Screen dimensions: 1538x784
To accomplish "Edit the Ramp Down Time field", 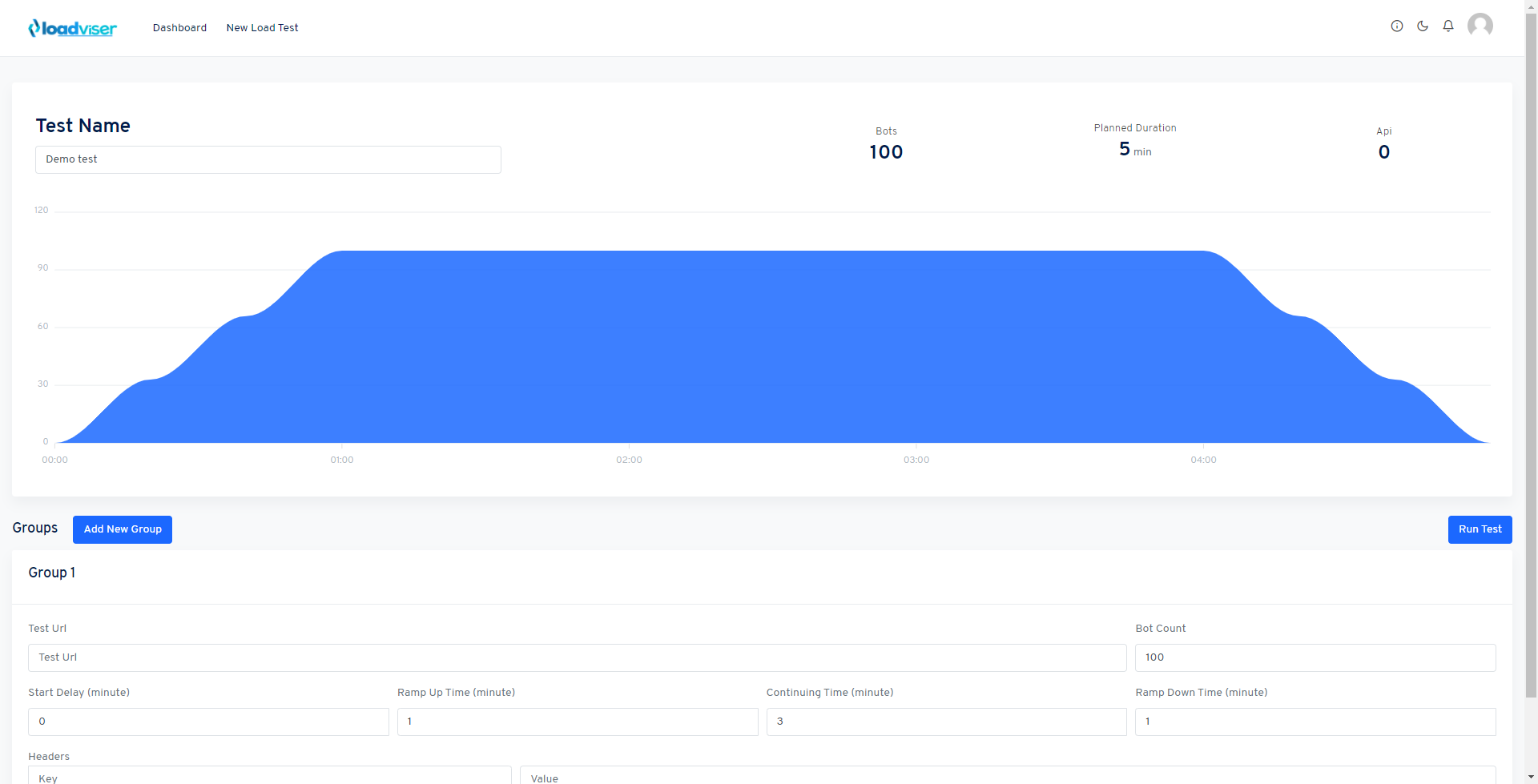I will (1315, 722).
